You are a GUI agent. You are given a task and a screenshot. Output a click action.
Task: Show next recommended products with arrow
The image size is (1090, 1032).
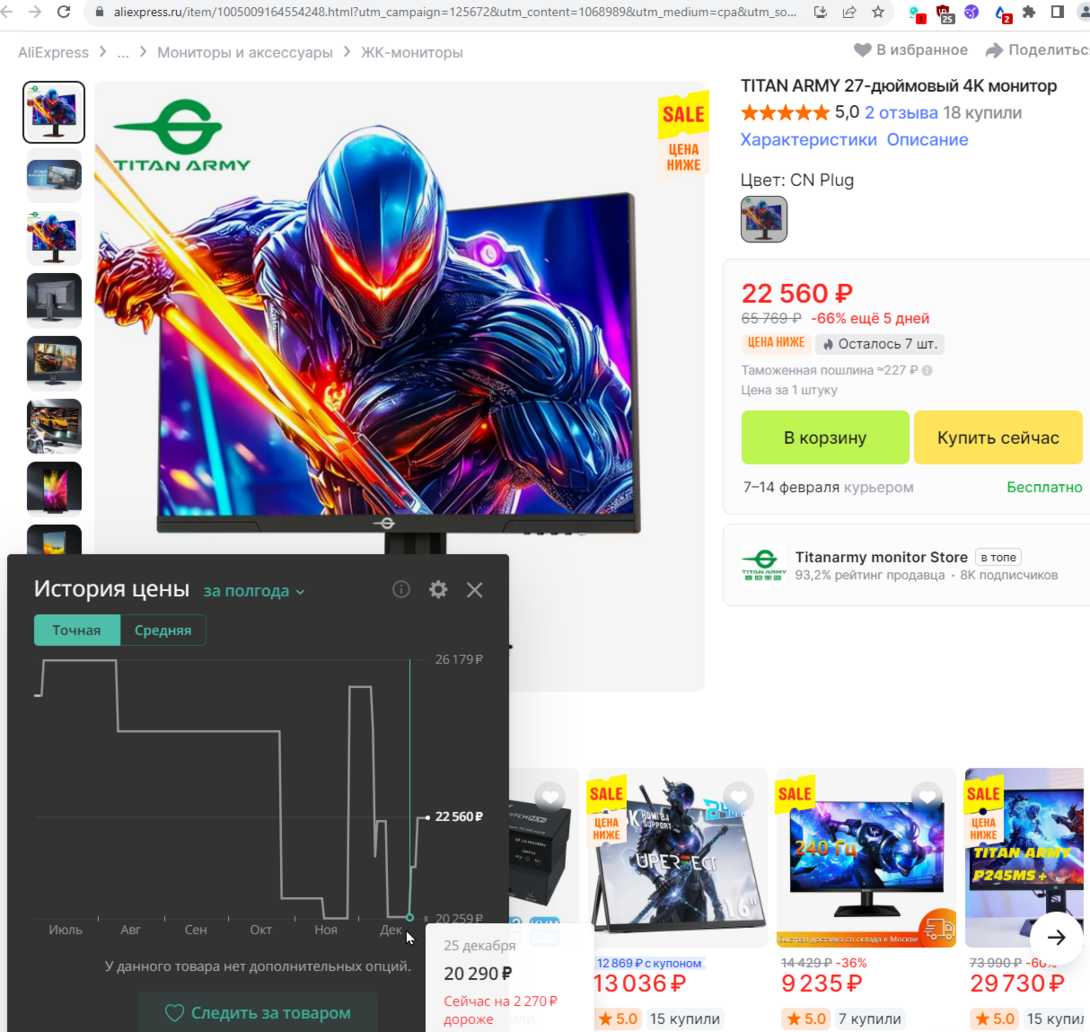point(1056,937)
